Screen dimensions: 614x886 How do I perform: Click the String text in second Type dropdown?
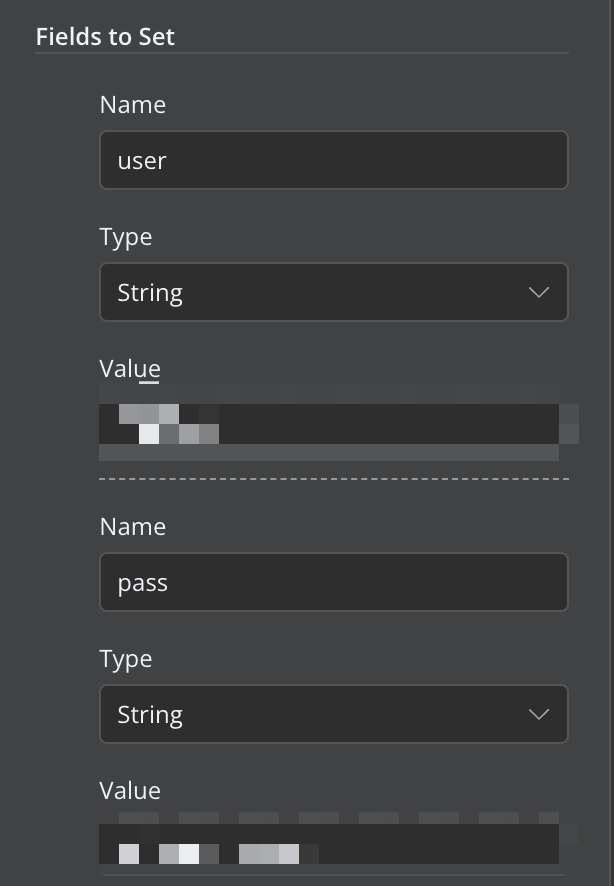150,715
